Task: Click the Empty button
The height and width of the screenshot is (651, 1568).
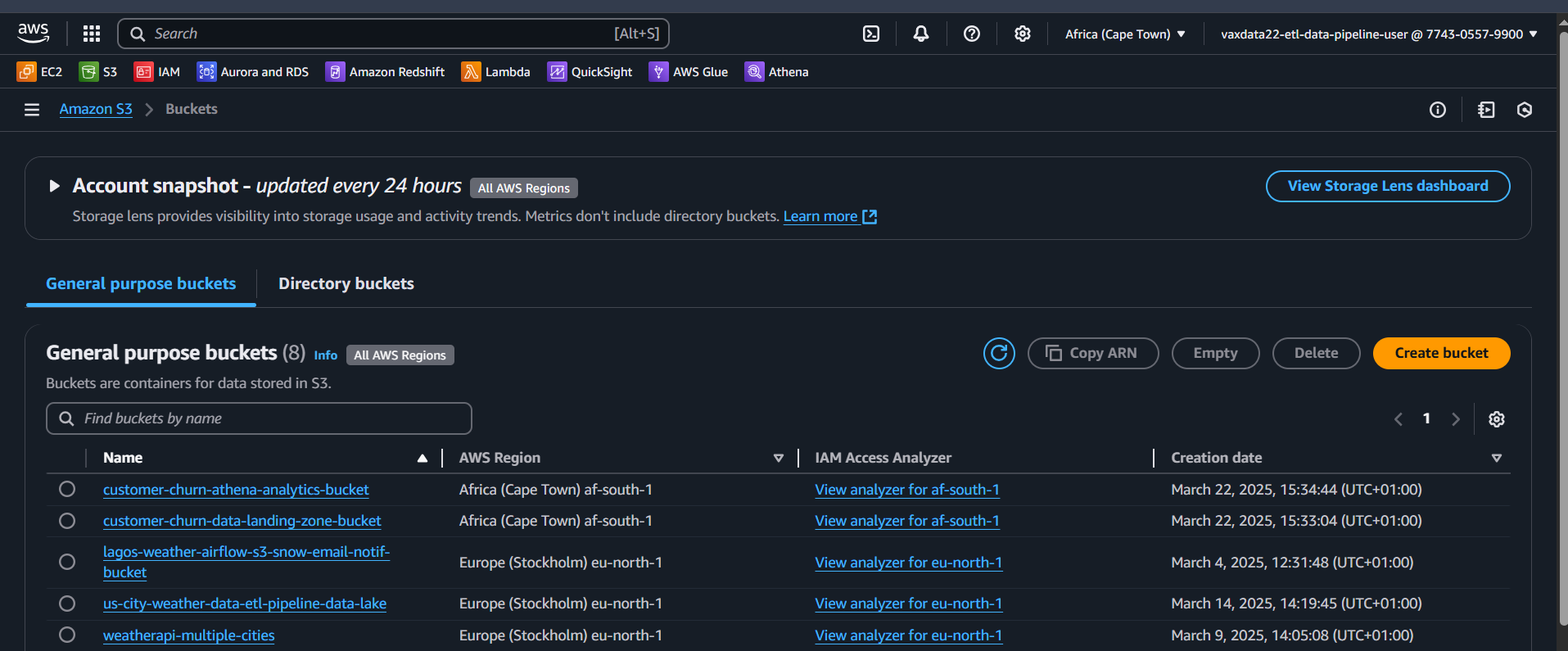Action: point(1215,354)
